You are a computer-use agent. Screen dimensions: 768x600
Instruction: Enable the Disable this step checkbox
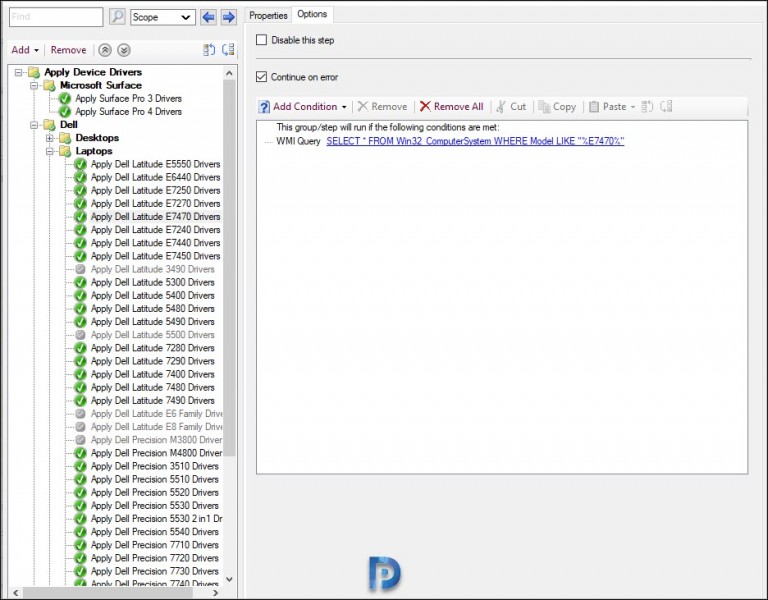pos(262,40)
